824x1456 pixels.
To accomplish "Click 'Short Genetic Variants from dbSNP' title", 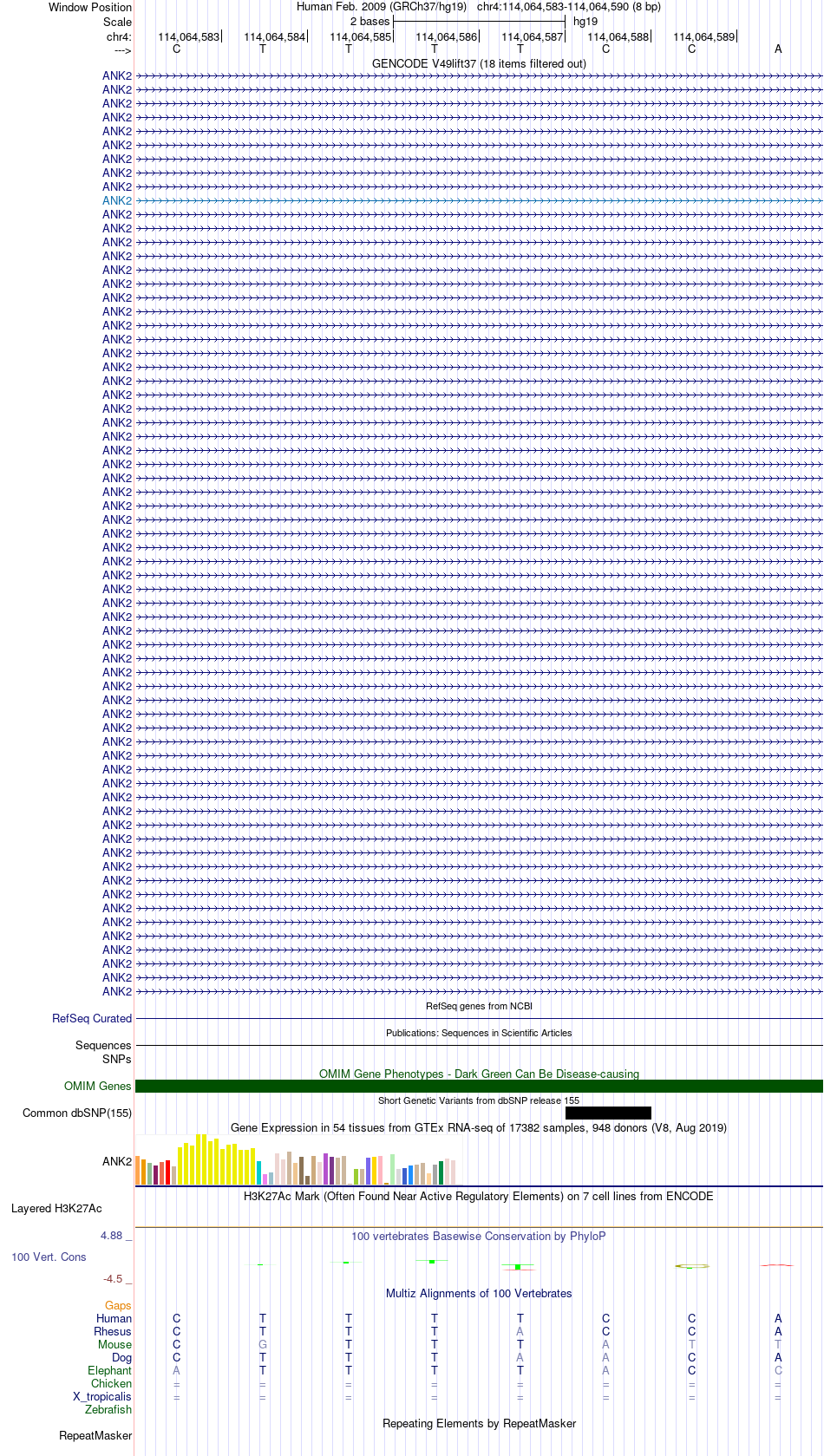I will point(479,1100).
